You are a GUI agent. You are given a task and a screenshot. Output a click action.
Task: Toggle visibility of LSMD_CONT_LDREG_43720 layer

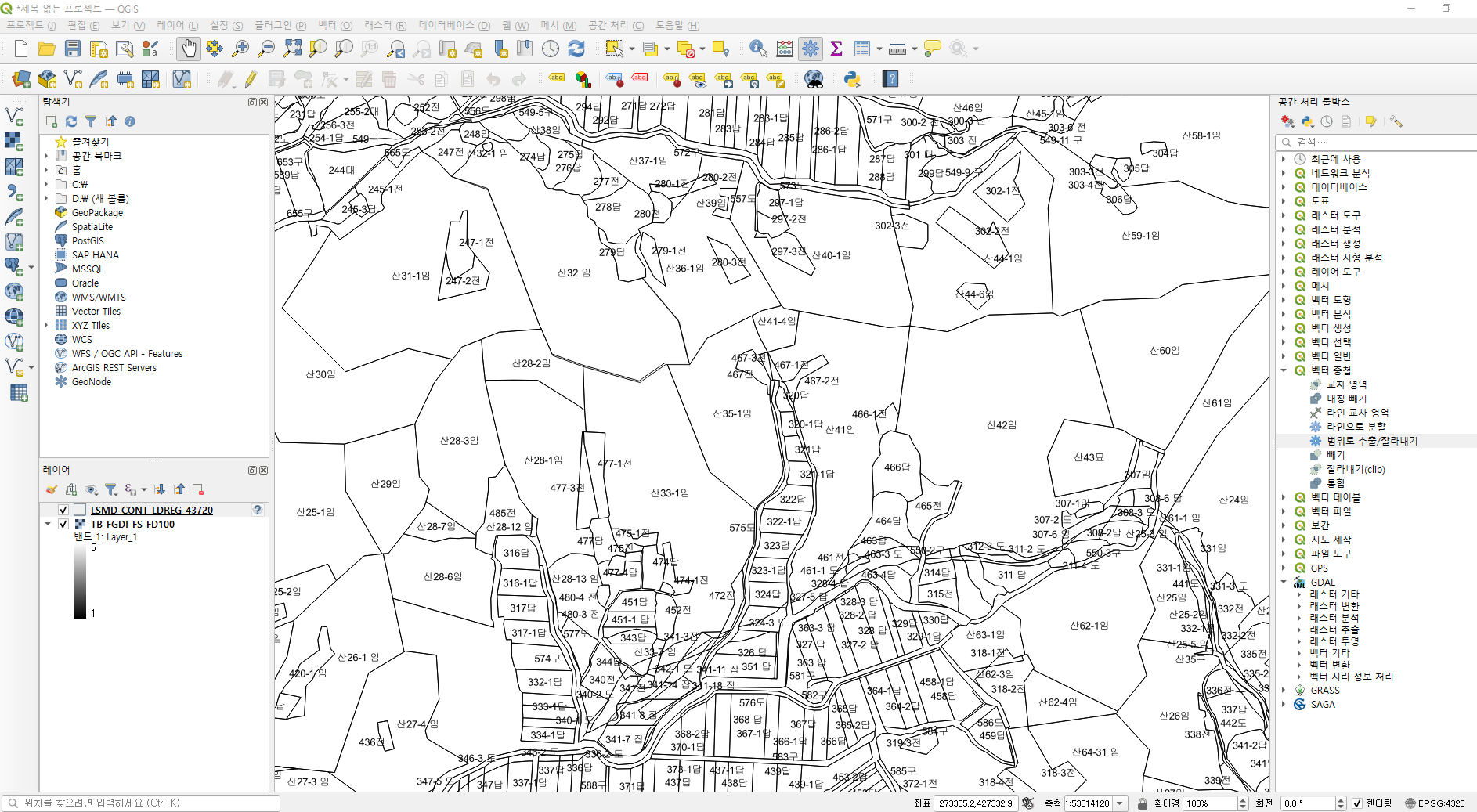pos(63,510)
